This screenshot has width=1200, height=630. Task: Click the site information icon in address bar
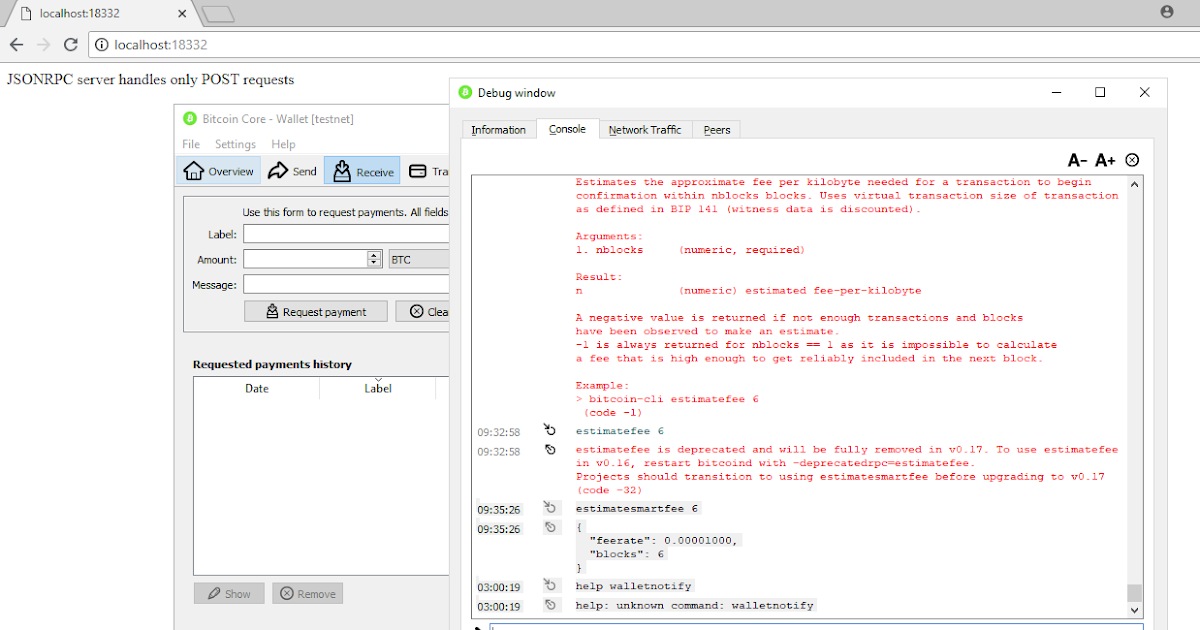point(102,45)
